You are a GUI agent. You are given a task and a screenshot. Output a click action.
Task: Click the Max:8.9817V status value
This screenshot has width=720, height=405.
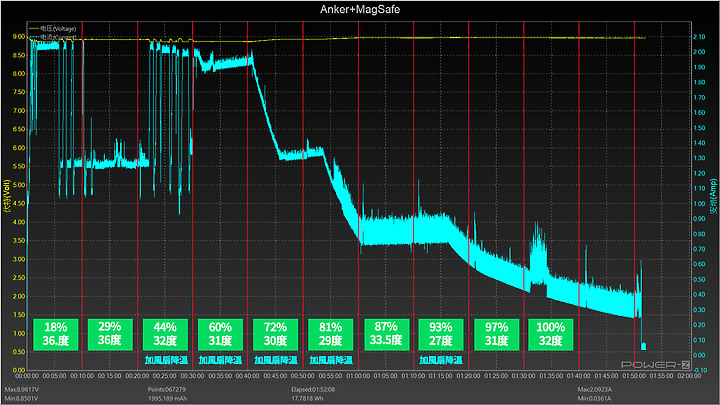[x=22, y=389]
